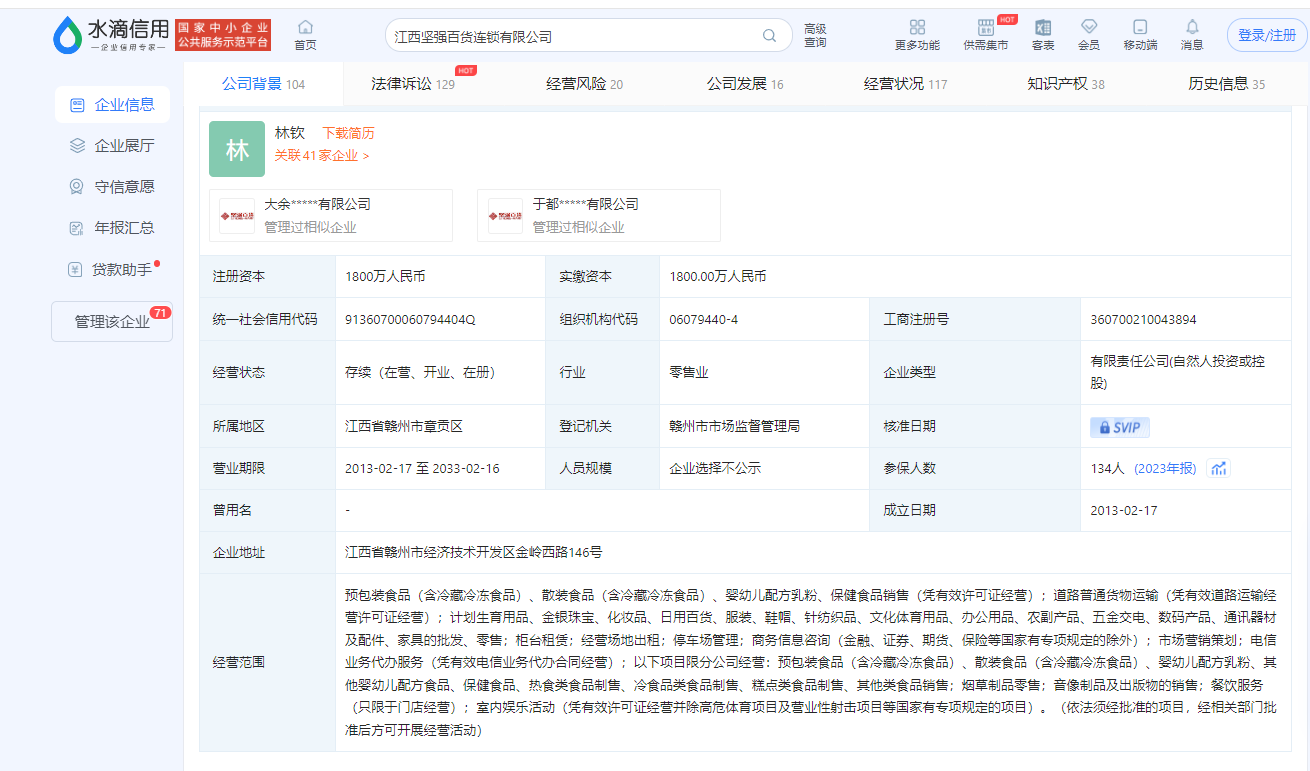Open 移动端 icon
1310x771 pixels.
point(1140,27)
